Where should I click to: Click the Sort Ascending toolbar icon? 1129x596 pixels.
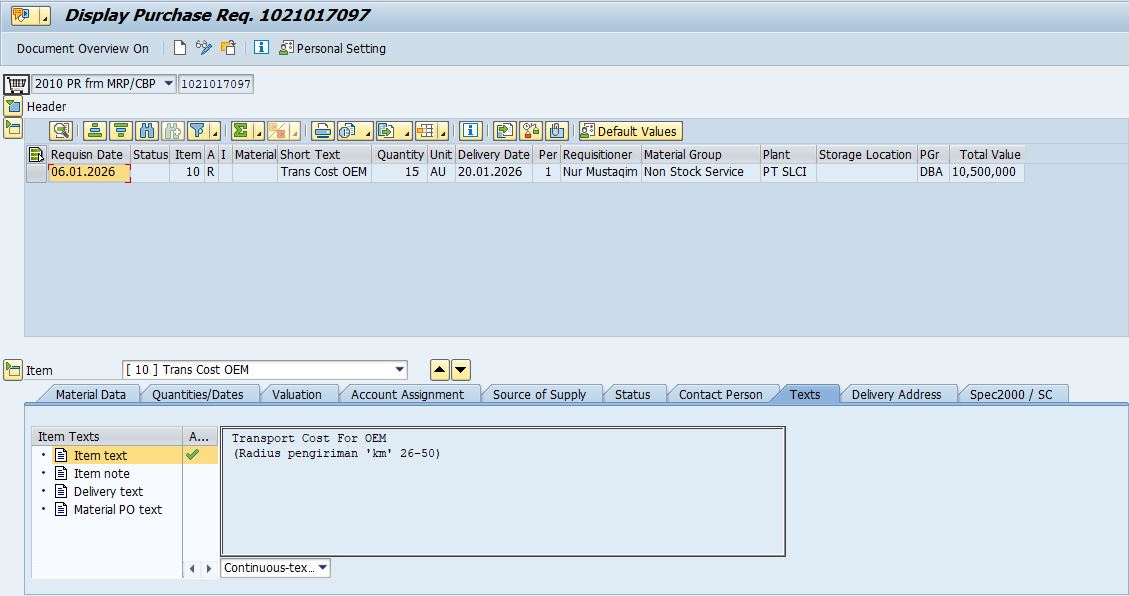pos(95,131)
